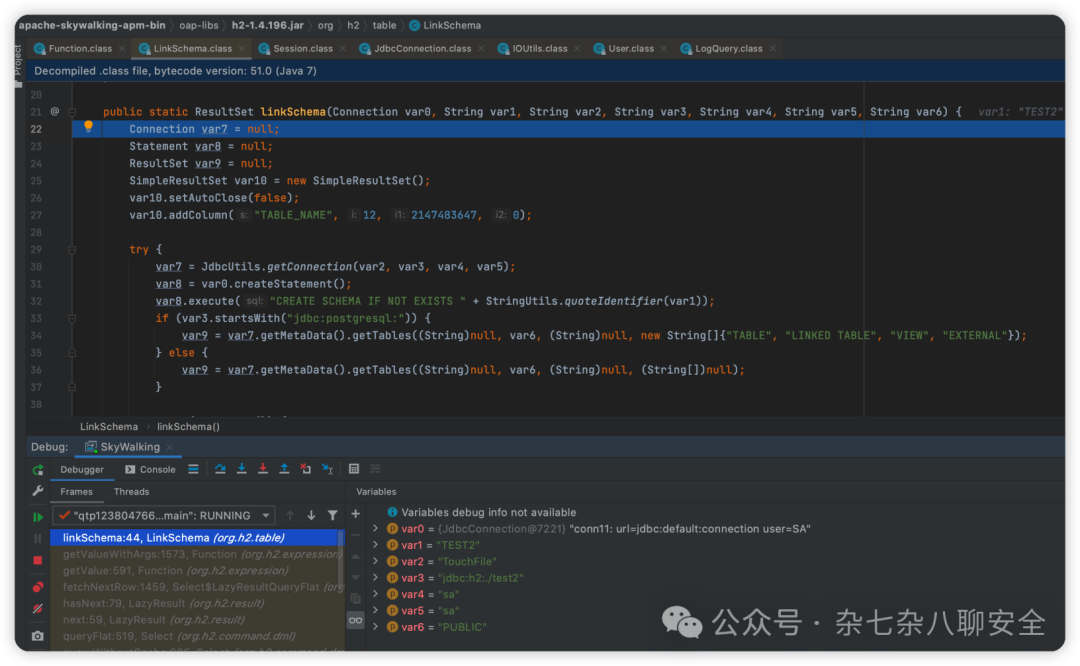Switch to Function.class tab
The height and width of the screenshot is (666, 1080).
tap(80, 48)
